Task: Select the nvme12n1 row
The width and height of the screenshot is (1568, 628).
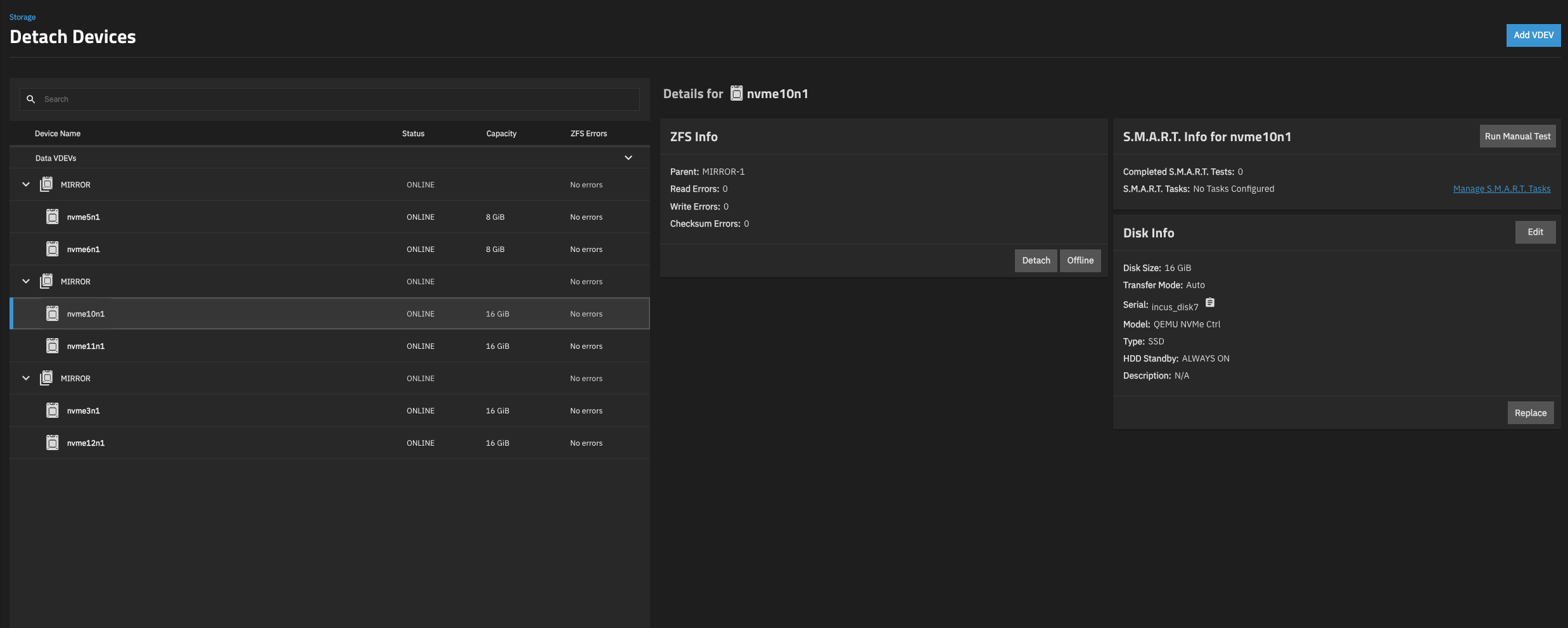Action: (329, 443)
